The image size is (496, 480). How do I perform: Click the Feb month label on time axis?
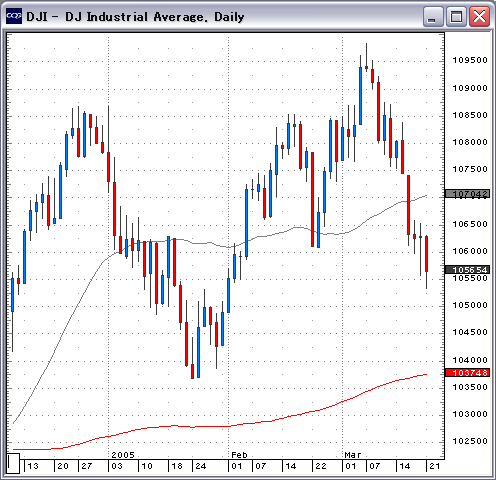(x=239, y=455)
